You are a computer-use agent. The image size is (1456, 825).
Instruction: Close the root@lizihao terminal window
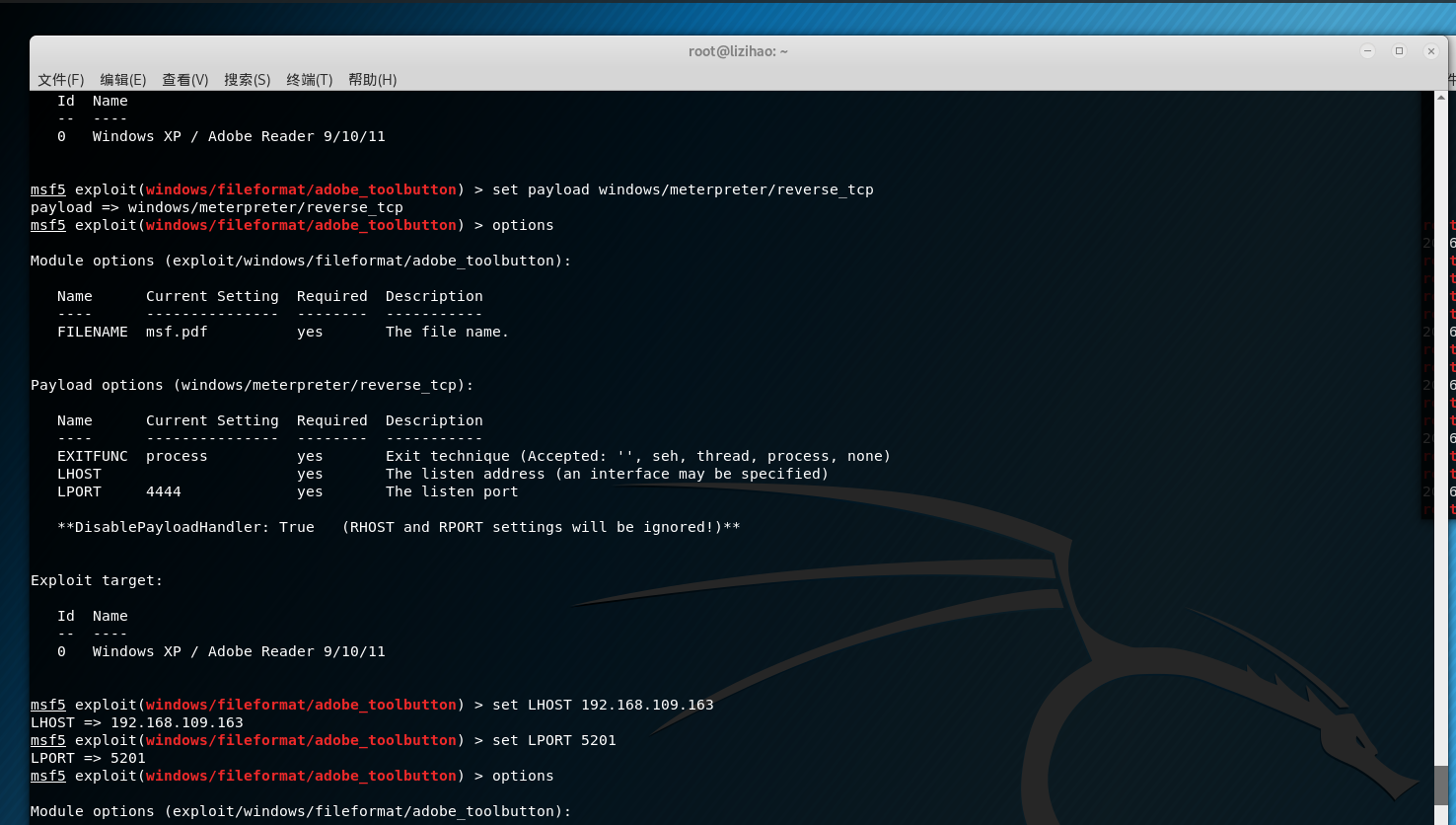coord(1430,51)
